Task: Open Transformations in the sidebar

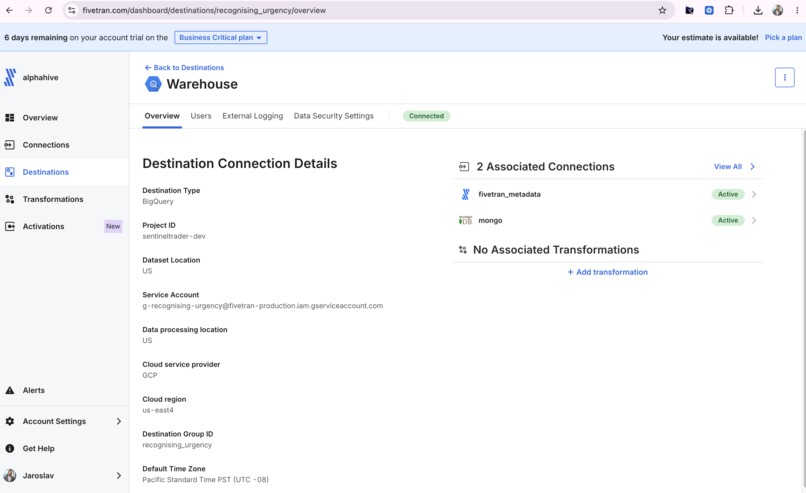Action: click(x=53, y=199)
